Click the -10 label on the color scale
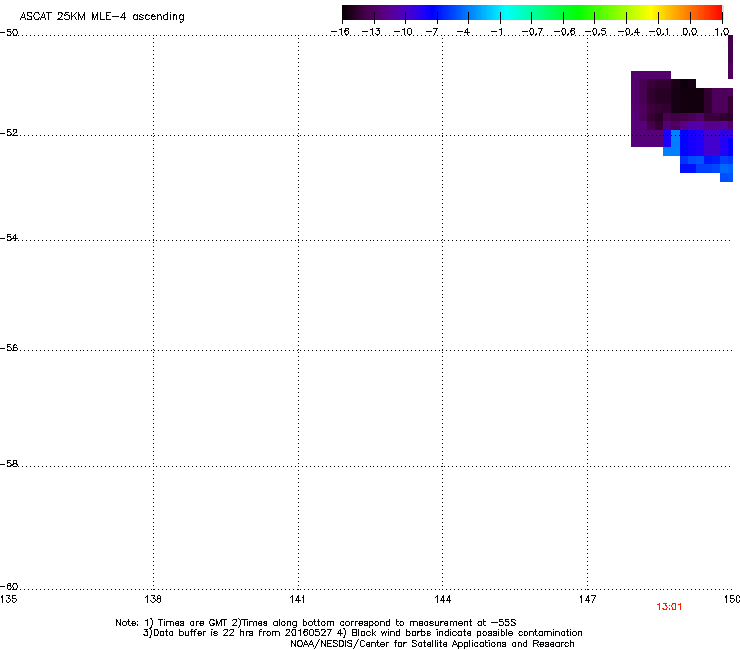 403,32
